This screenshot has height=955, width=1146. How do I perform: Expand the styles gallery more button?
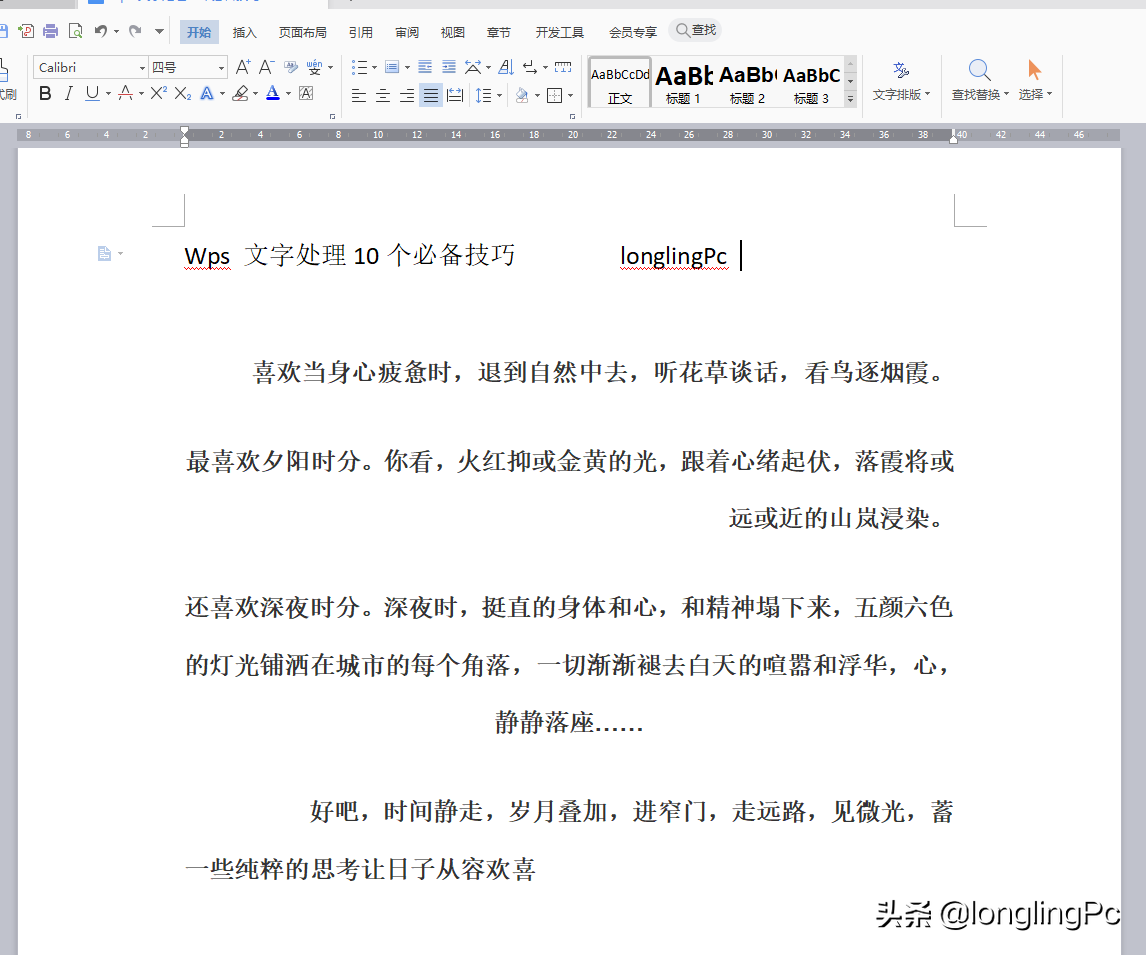[x=850, y=99]
